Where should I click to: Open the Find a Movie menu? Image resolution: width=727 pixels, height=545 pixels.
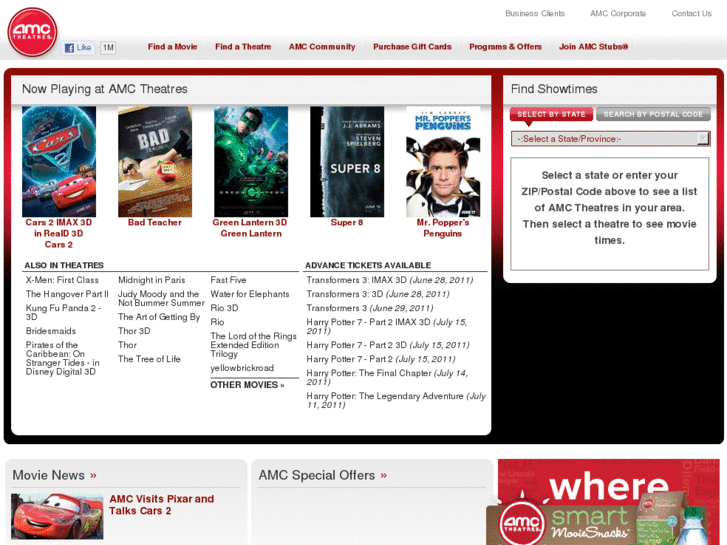click(172, 46)
